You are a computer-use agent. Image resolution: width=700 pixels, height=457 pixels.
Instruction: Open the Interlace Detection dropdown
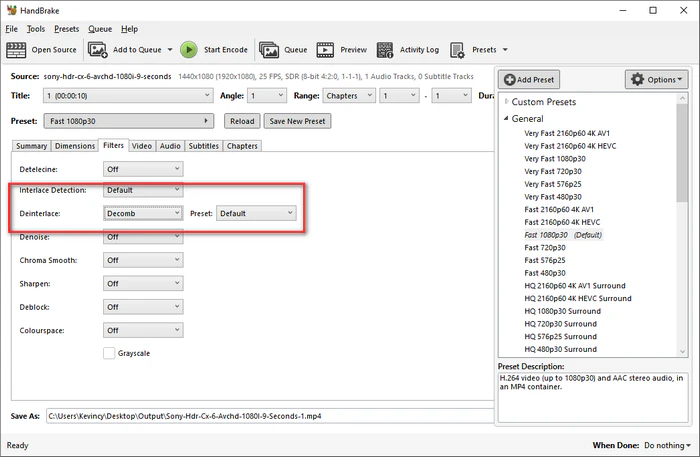[x=143, y=190]
